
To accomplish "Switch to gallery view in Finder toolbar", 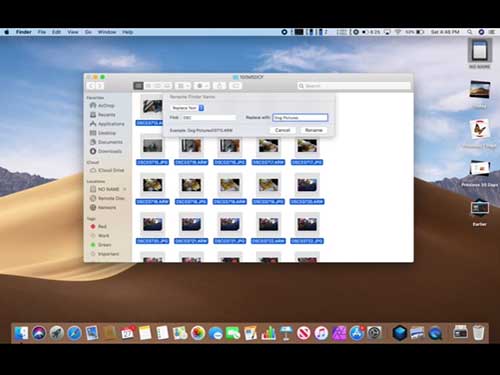I will pos(167,86).
